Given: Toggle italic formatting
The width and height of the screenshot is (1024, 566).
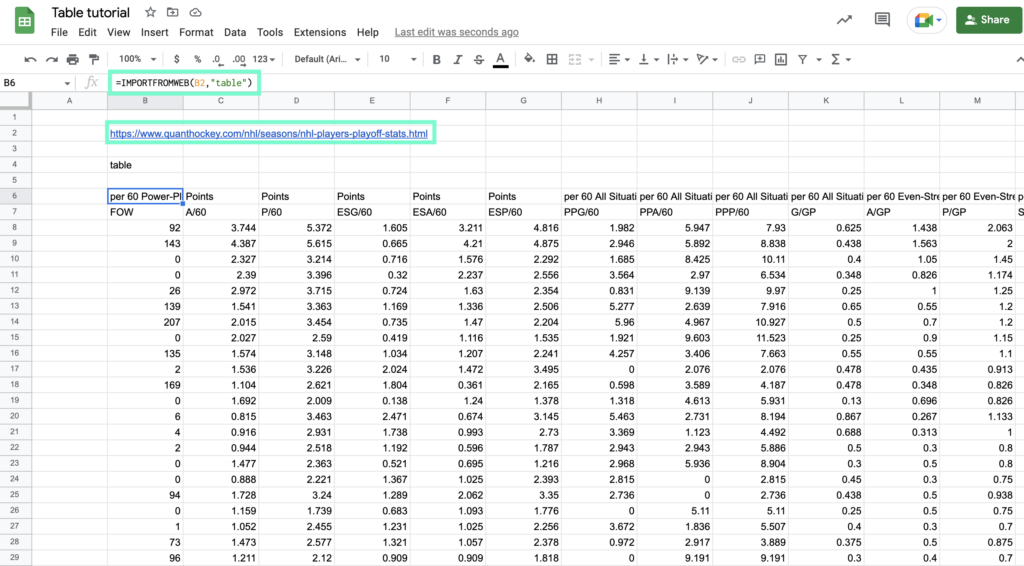Looking at the screenshot, I should pos(457,59).
